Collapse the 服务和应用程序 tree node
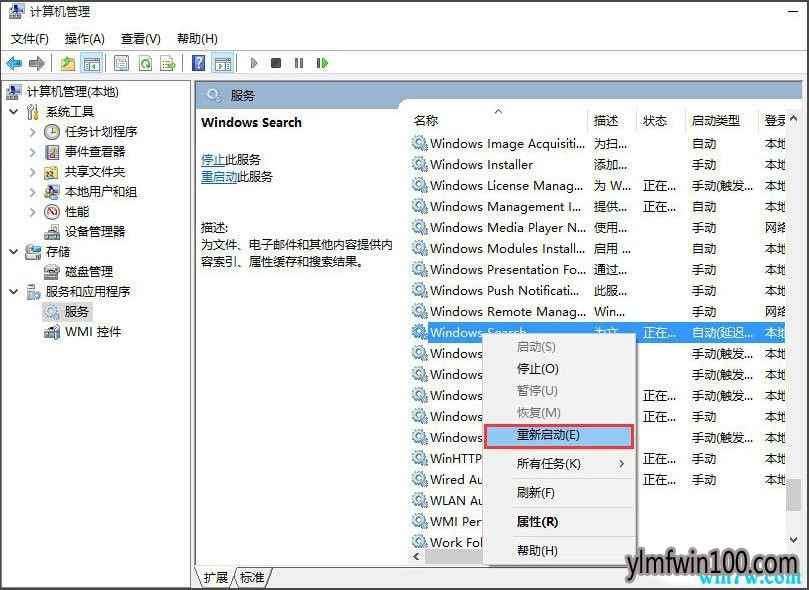Image resolution: width=809 pixels, height=590 pixels. 14,292
